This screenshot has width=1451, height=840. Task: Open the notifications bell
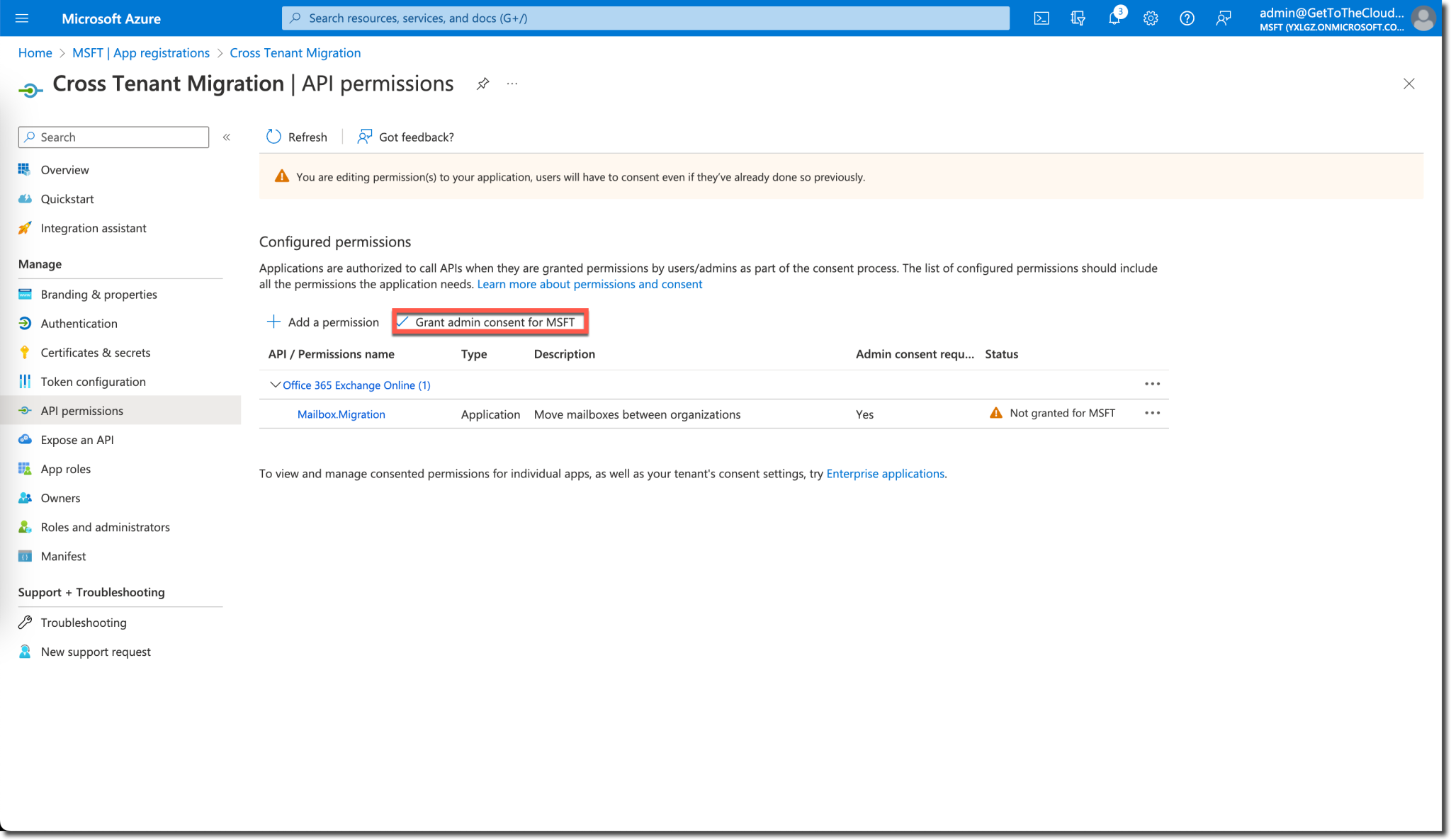pyautogui.click(x=1114, y=18)
